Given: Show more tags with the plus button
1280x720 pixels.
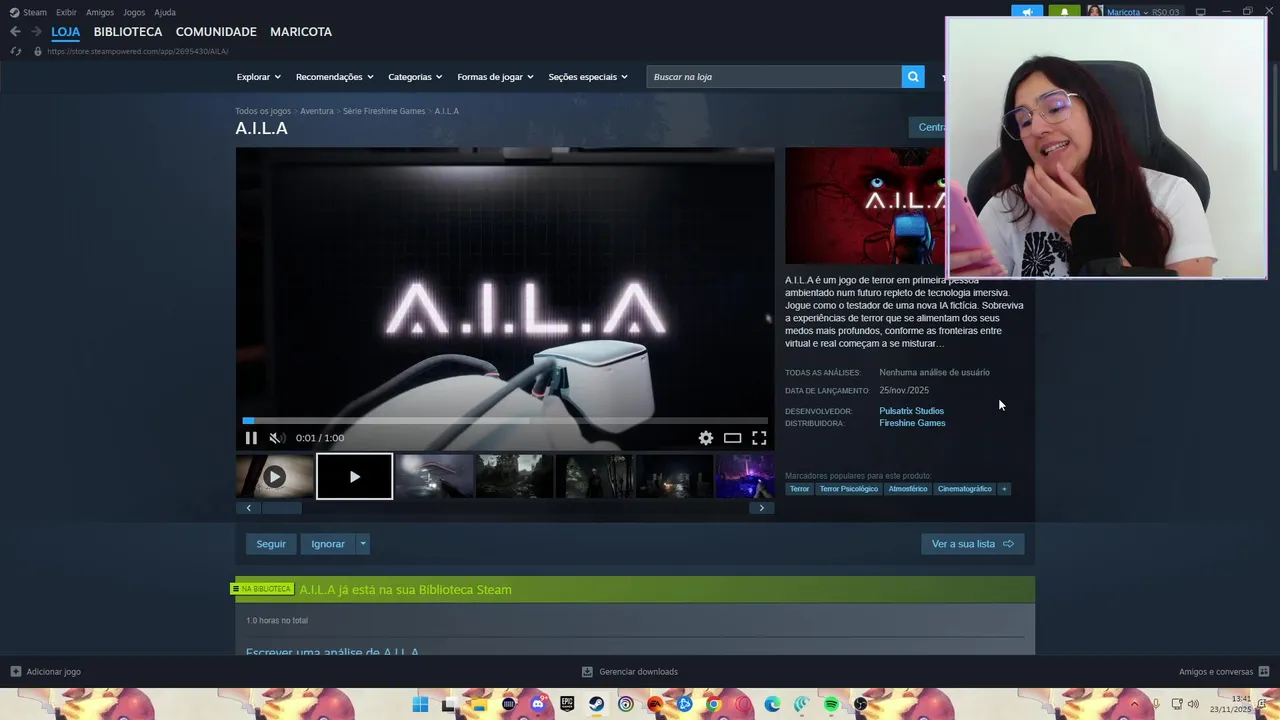Looking at the screenshot, I should pyautogui.click(x=1004, y=489).
